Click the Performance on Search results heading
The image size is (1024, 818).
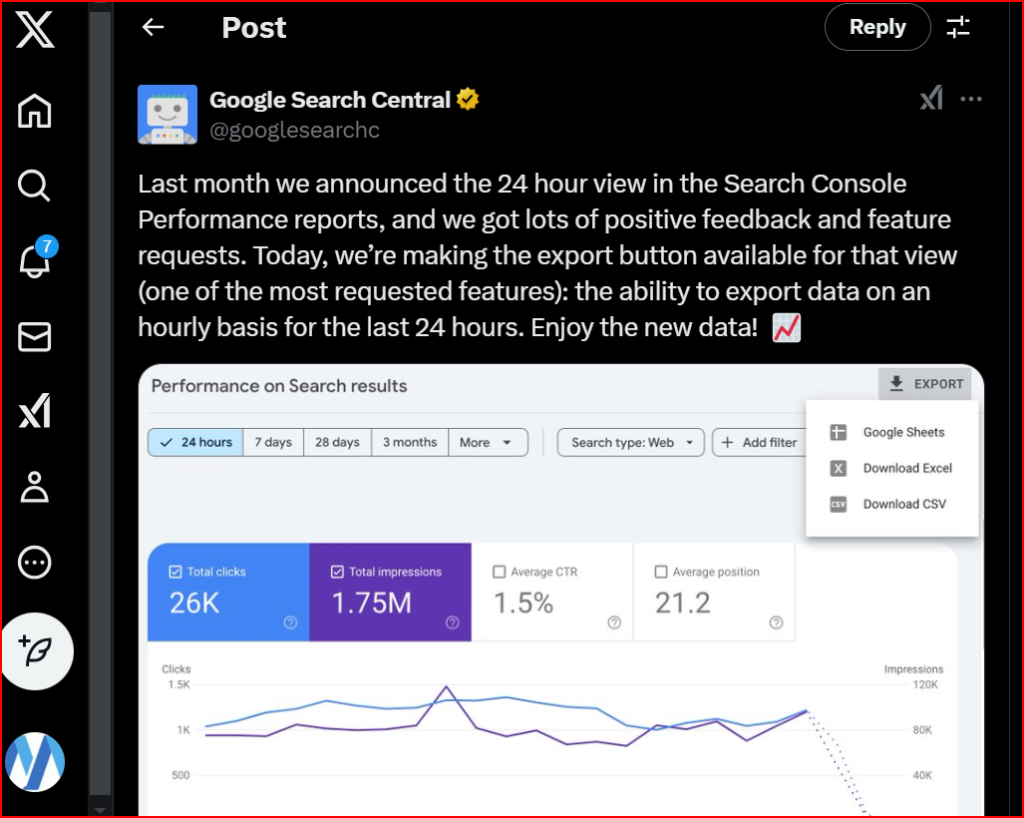click(x=280, y=386)
